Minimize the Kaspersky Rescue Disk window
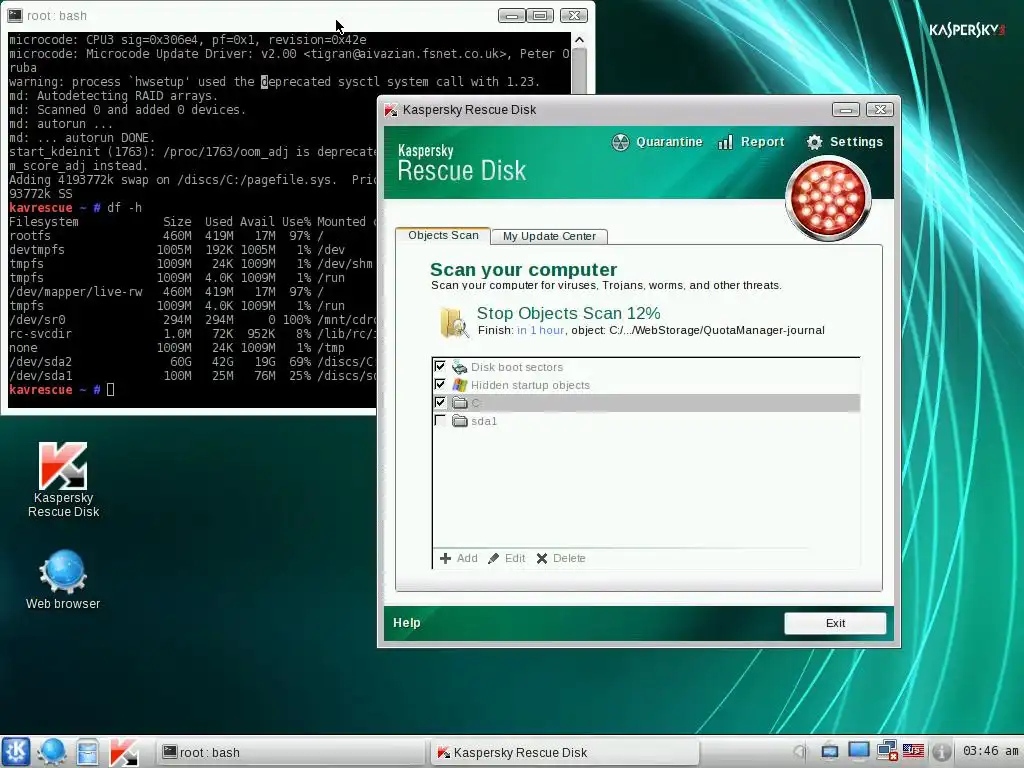Image resolution: width=1024 pixels, height=768 pixels. click(x=846, y=110)
